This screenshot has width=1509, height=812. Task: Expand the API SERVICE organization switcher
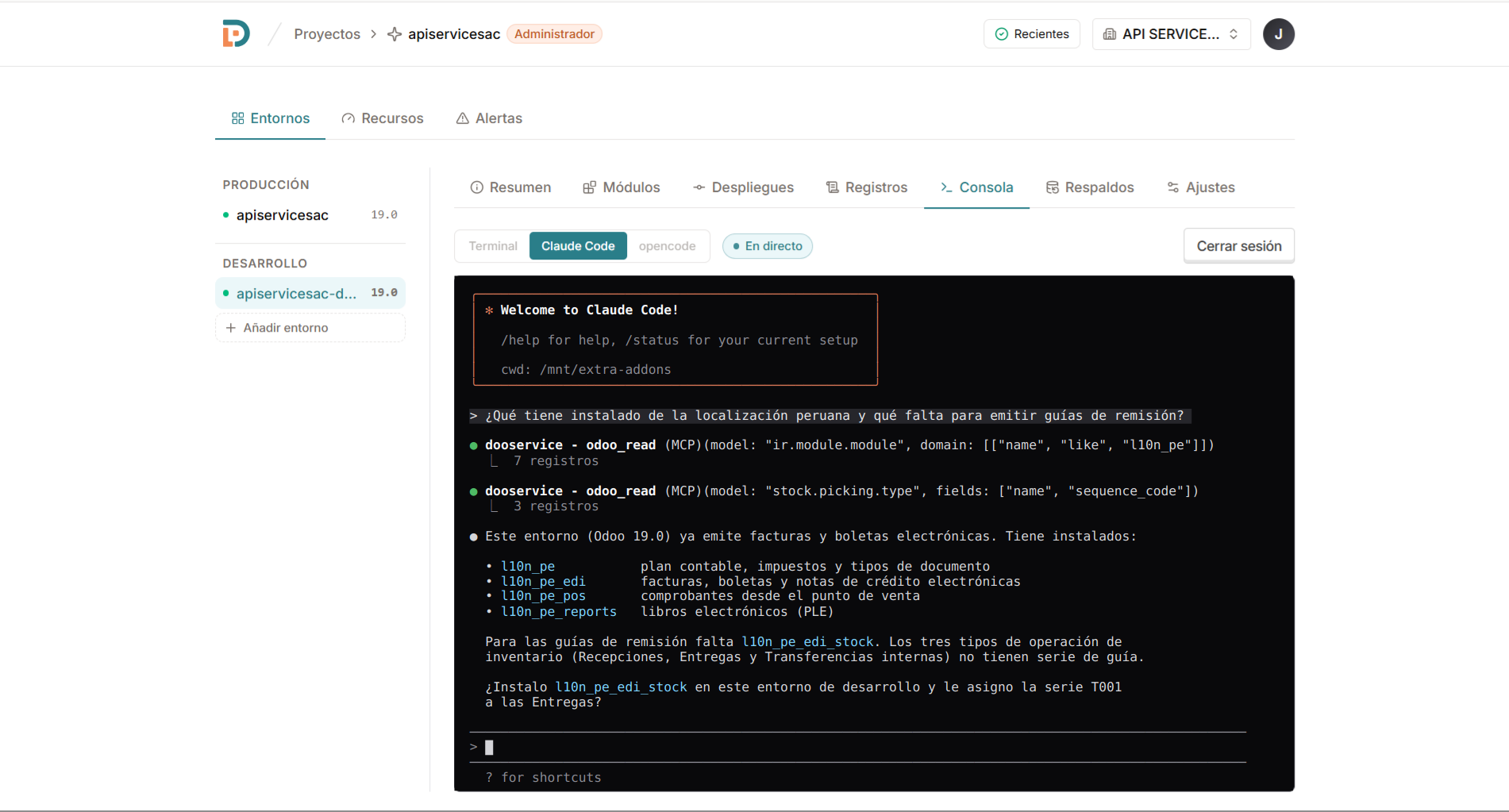pos(1171,34)
